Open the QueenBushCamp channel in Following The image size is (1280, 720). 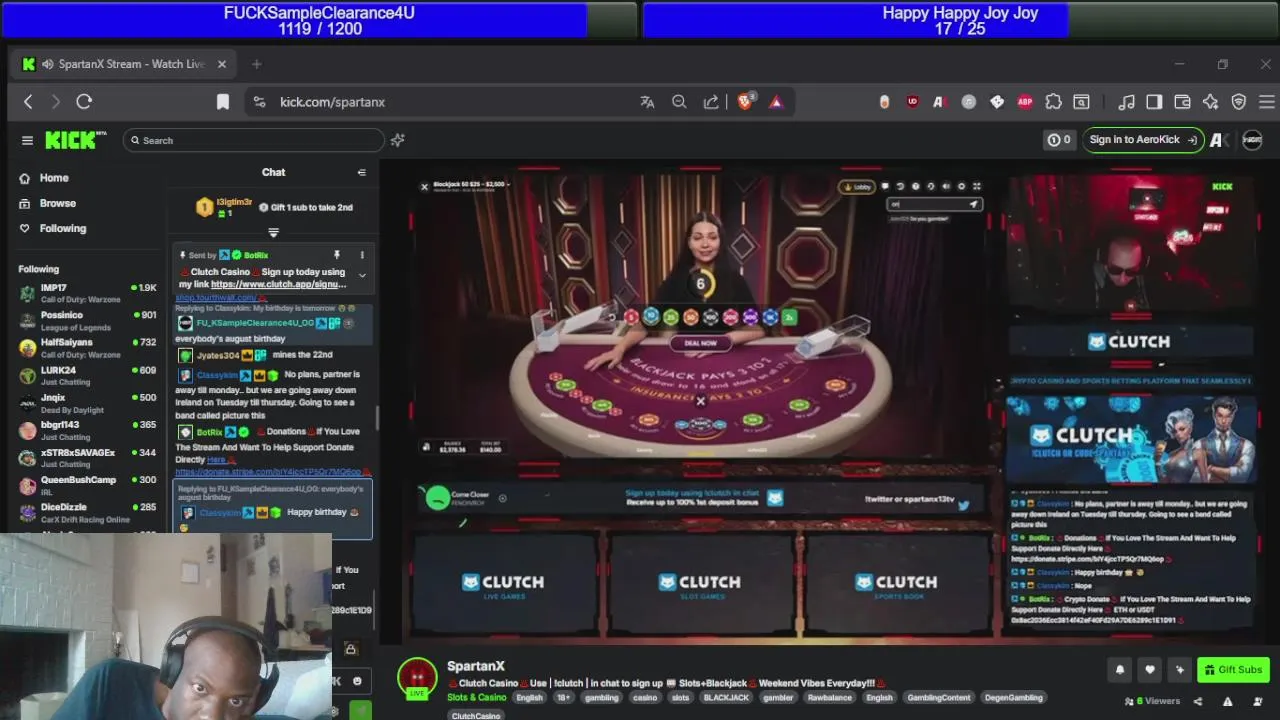88,485
